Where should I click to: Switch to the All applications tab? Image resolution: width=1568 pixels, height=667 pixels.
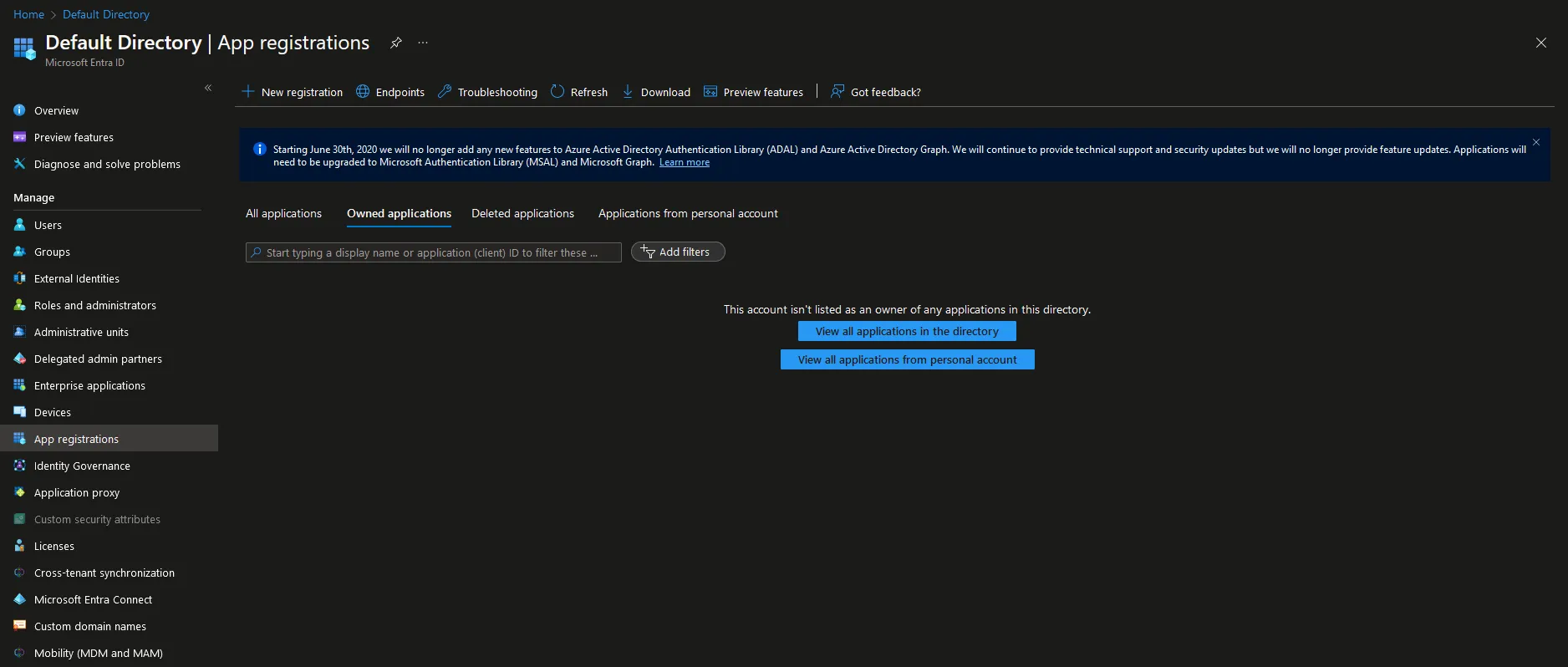(283, 213)
